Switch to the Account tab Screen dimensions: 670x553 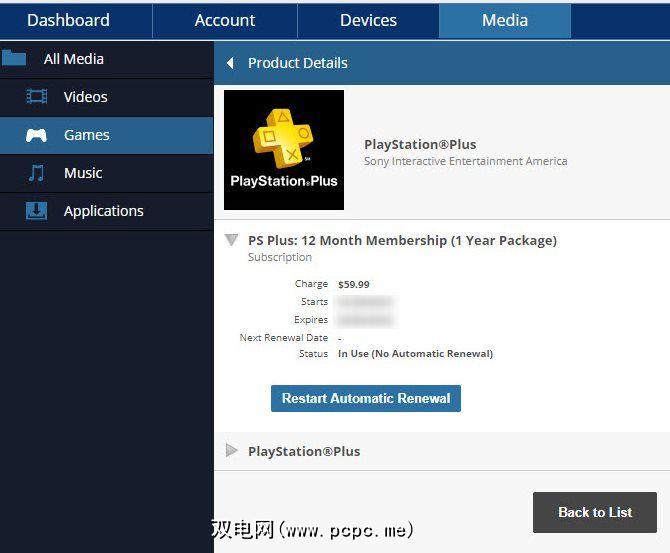[x=225, y=21]
